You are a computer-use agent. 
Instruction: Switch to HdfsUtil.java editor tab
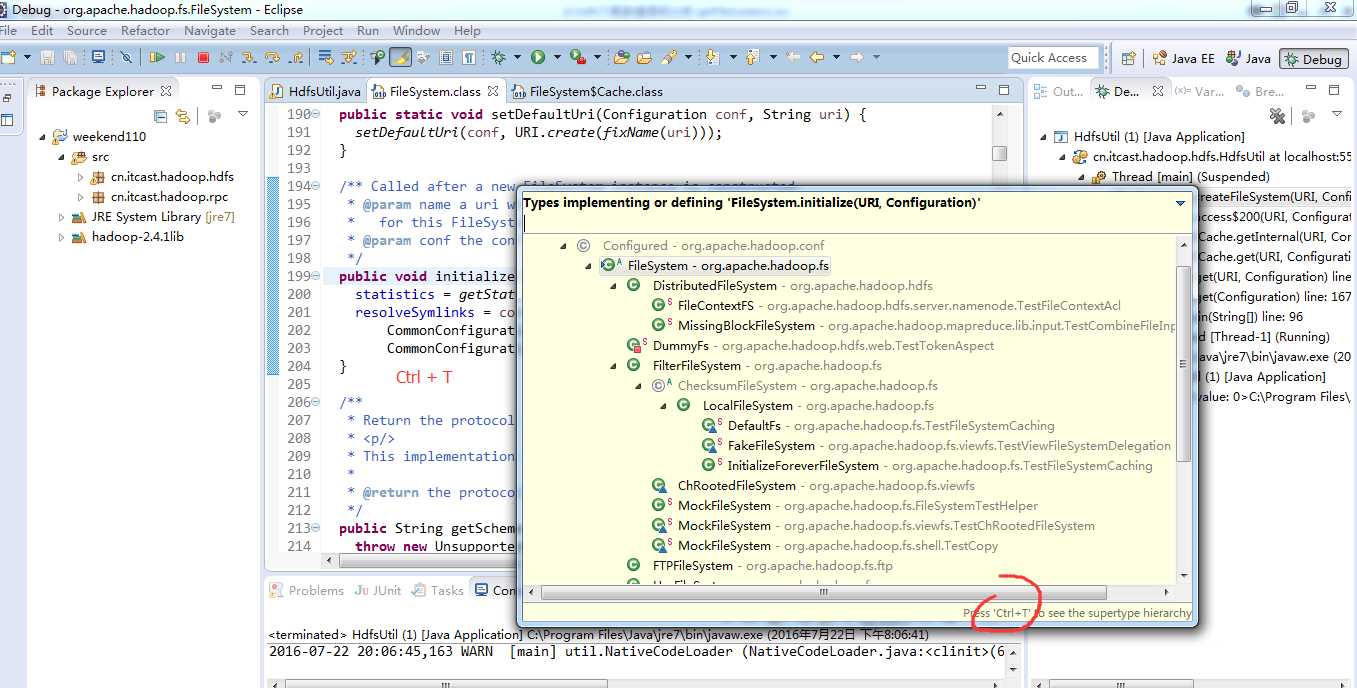315,91
